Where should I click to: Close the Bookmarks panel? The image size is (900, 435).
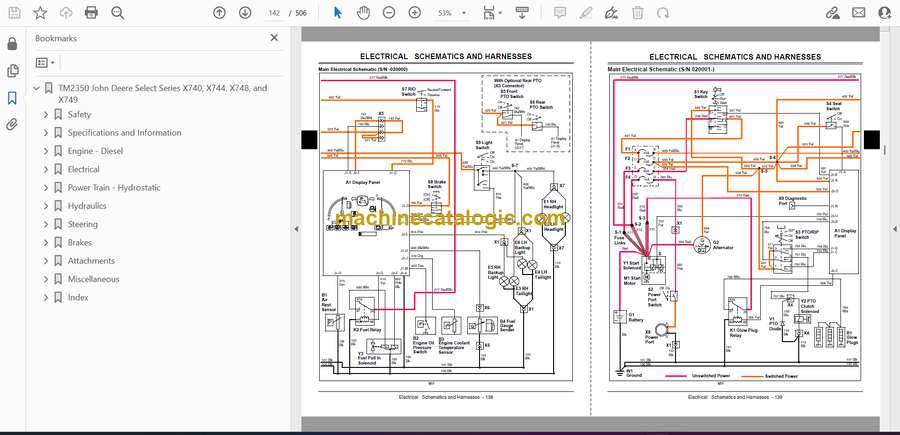coord(274,38)
